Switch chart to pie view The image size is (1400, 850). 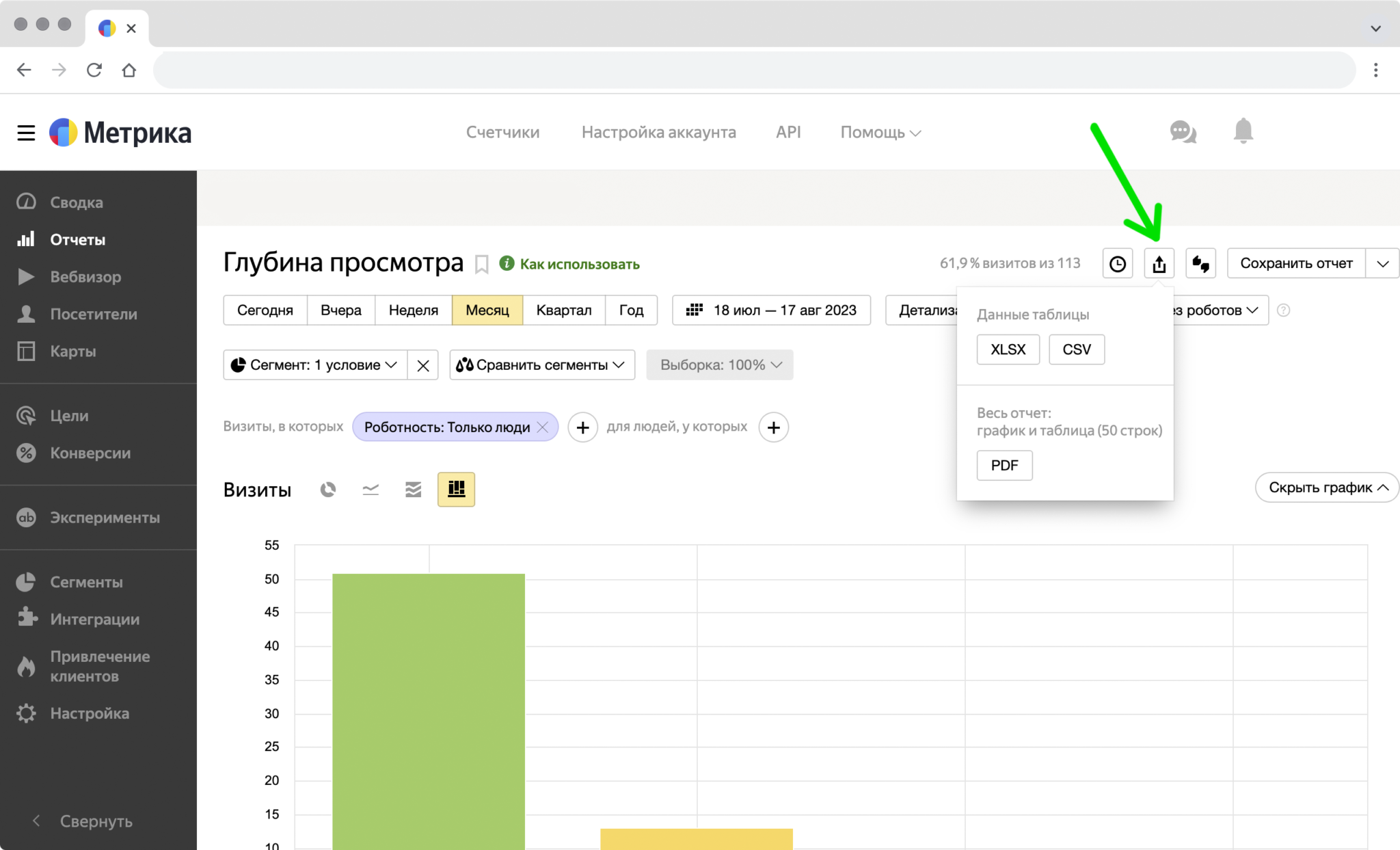pos(328,490)
